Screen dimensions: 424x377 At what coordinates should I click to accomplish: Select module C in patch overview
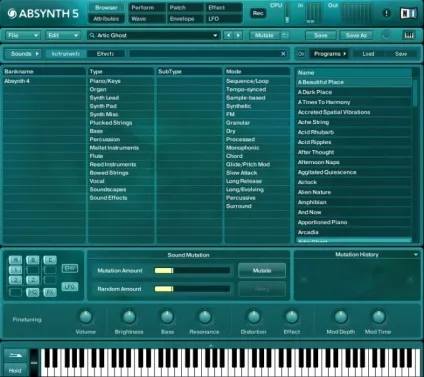click(50, 260)
